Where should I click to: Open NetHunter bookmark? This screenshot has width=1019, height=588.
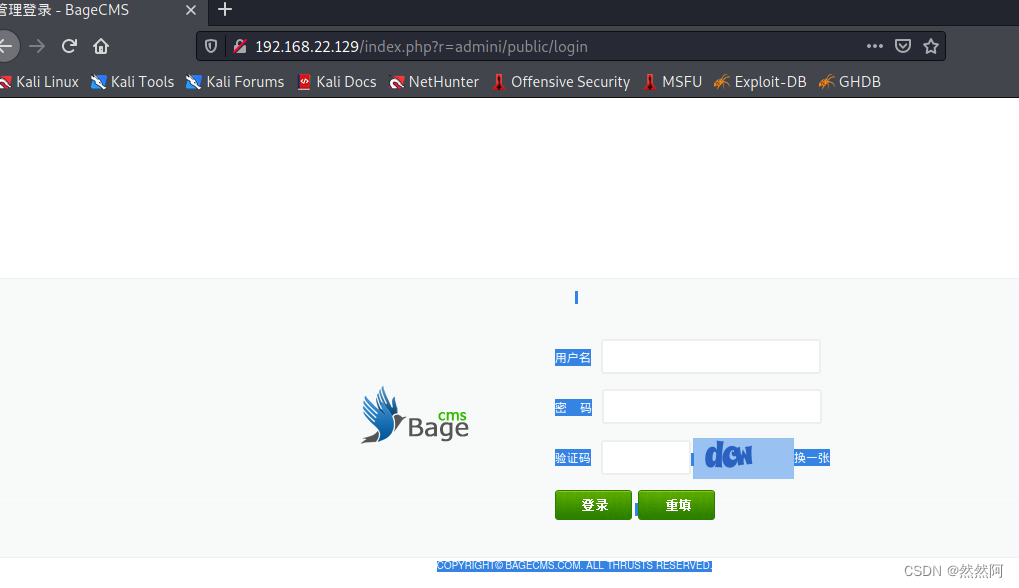(434, 82)
